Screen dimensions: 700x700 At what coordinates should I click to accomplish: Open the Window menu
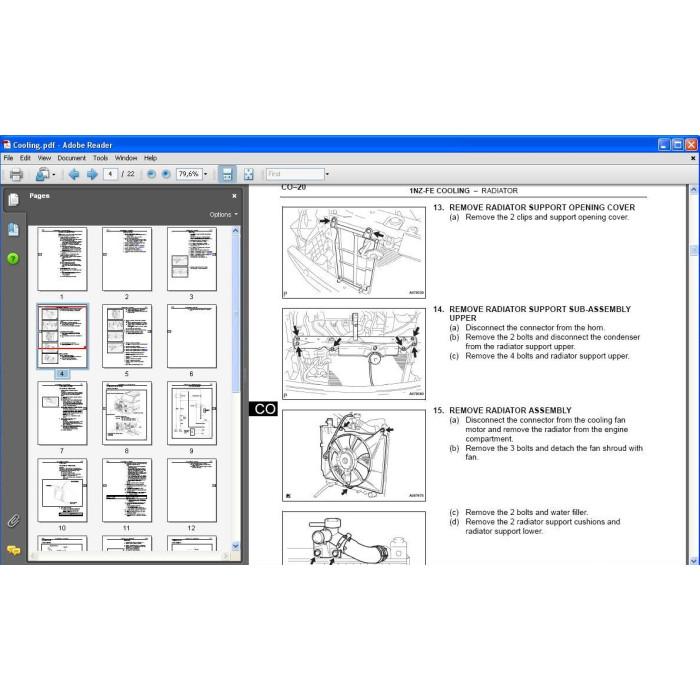[126, 158]
